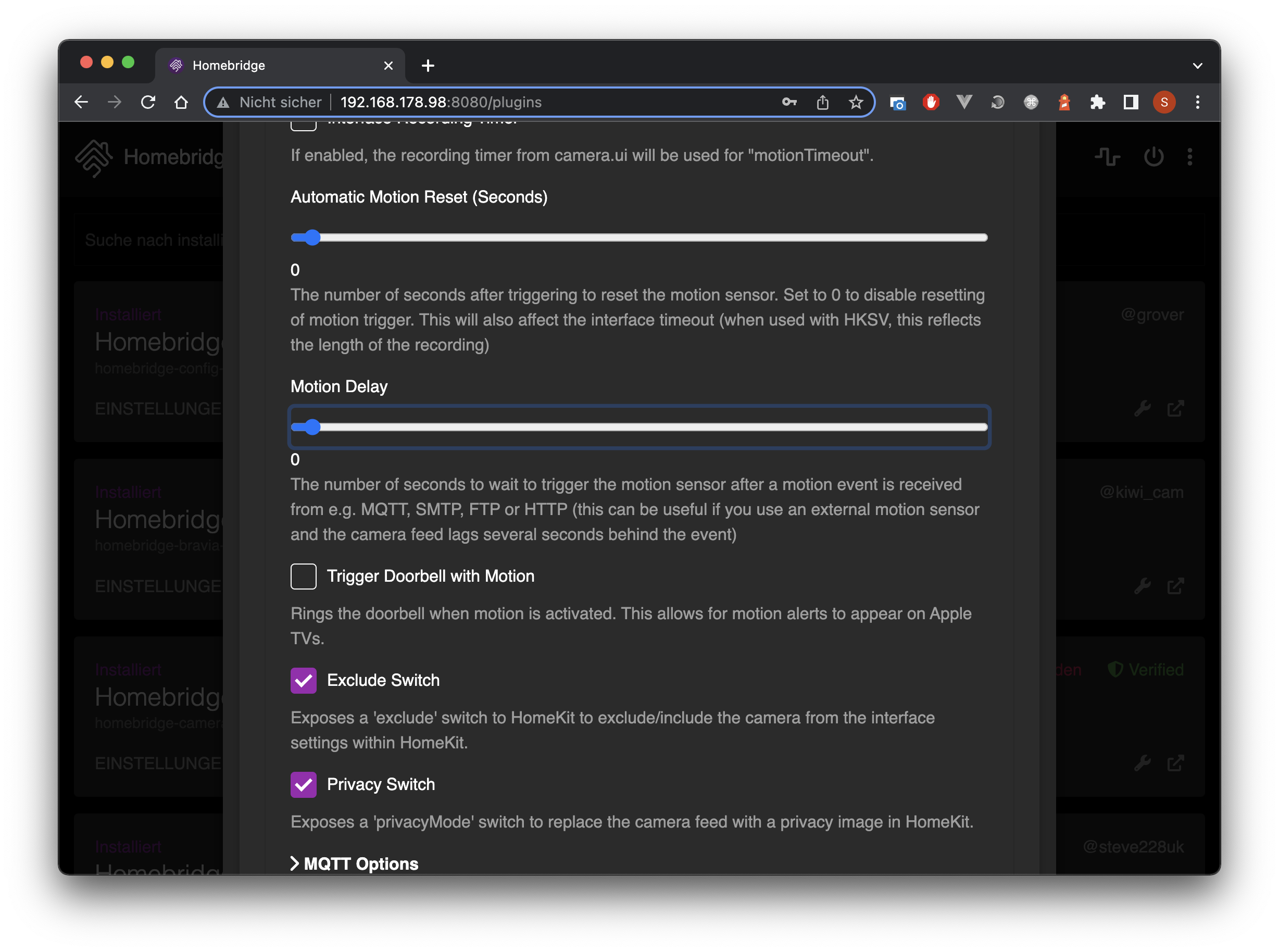This screenshot has height=952, width=1279.
Task: Click the Motion Delay slider track
Action: (639, 427)
